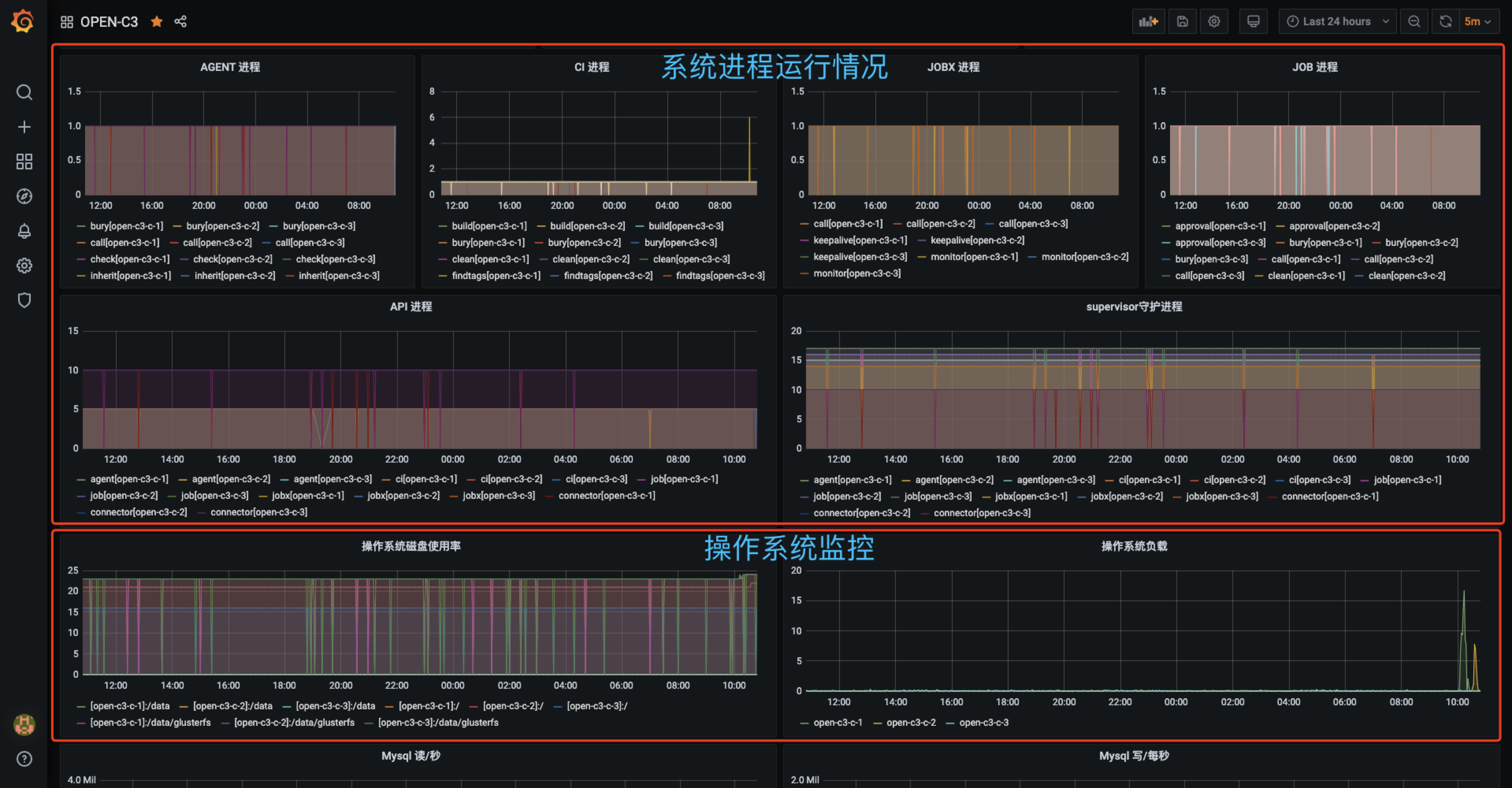Select ci[open-c3-c-2] in API 进程 legend

click(511, 479)
